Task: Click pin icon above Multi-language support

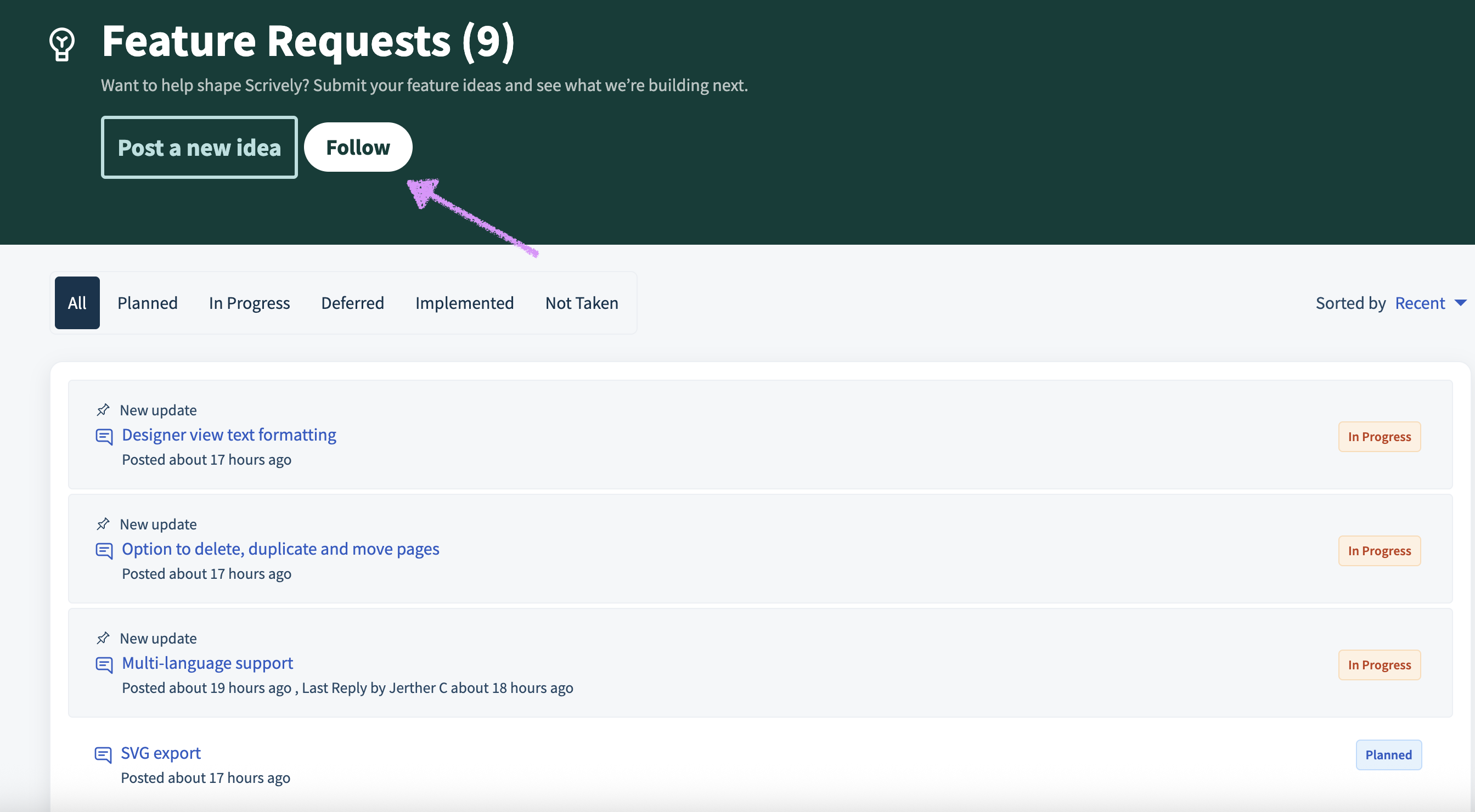Action: pos(103,638)
